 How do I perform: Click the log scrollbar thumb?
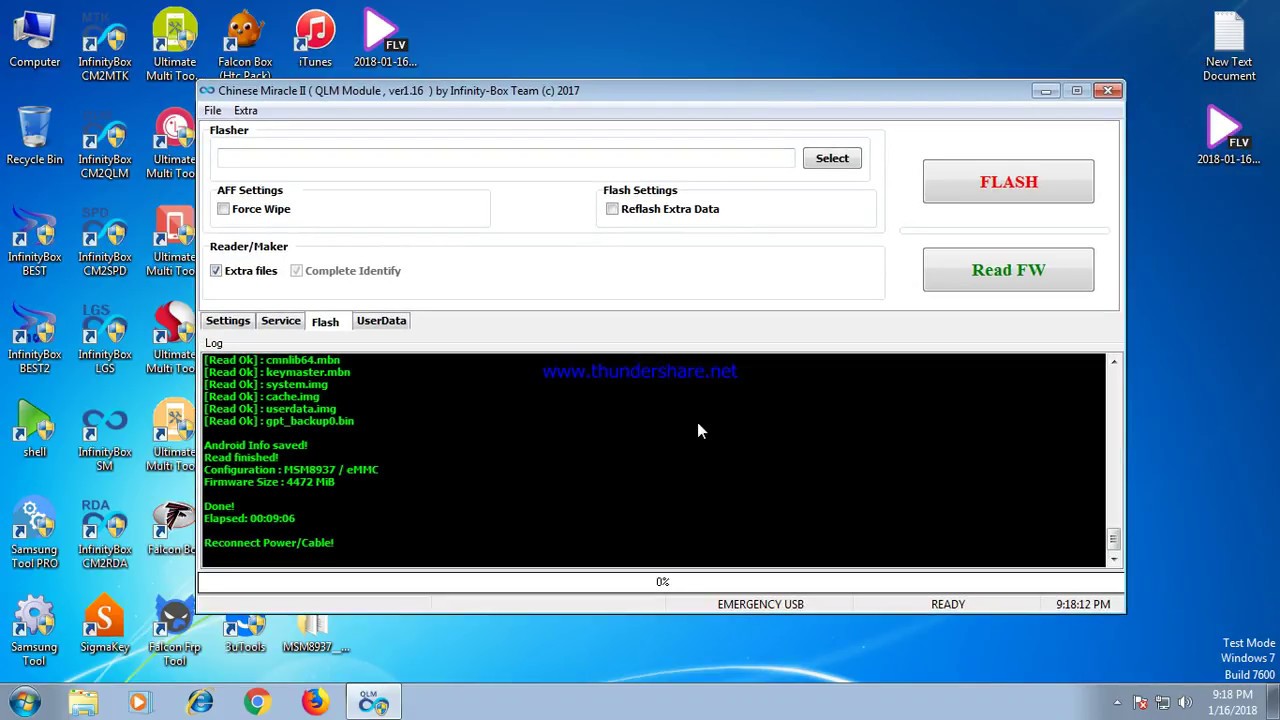point(1113,540)
